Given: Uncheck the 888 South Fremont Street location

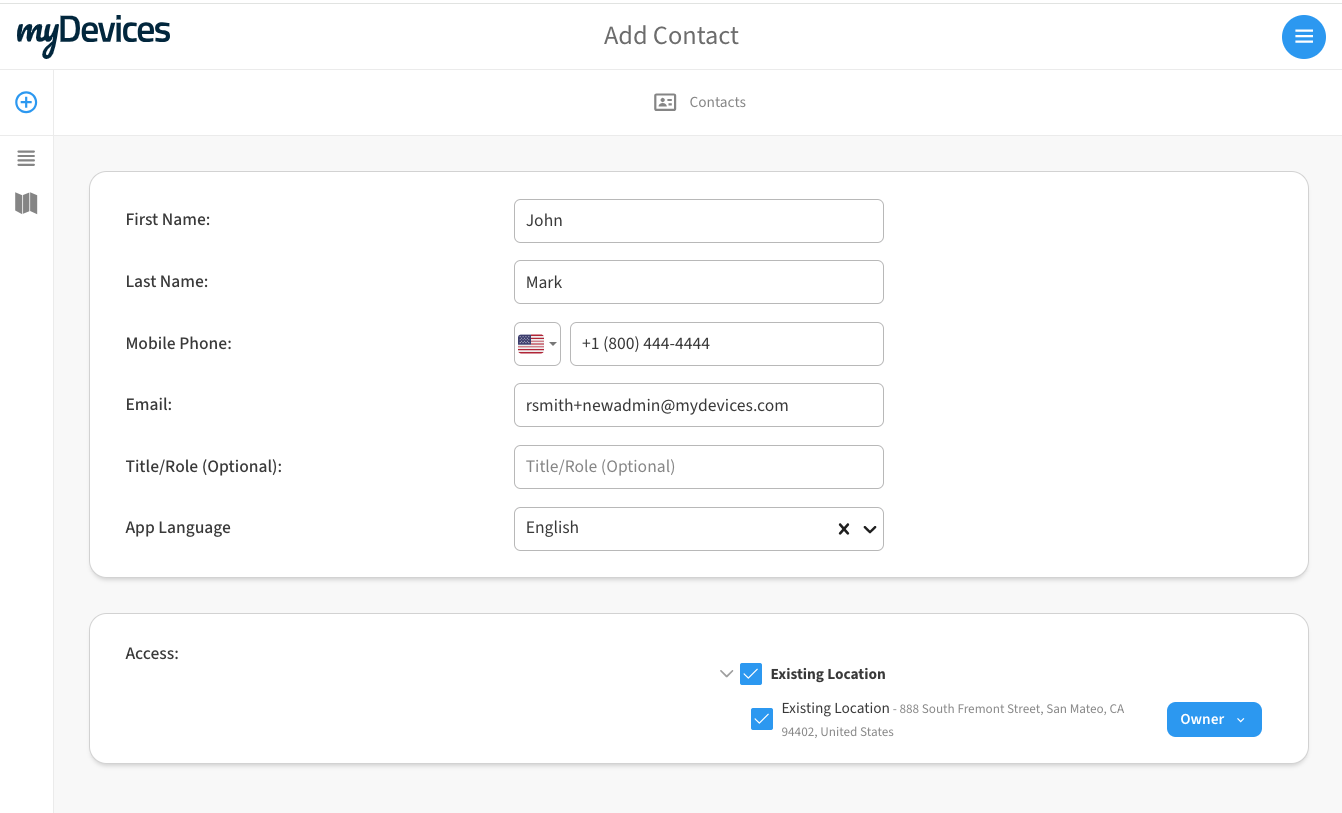Looking at the screenshot, I should (762, 719).
